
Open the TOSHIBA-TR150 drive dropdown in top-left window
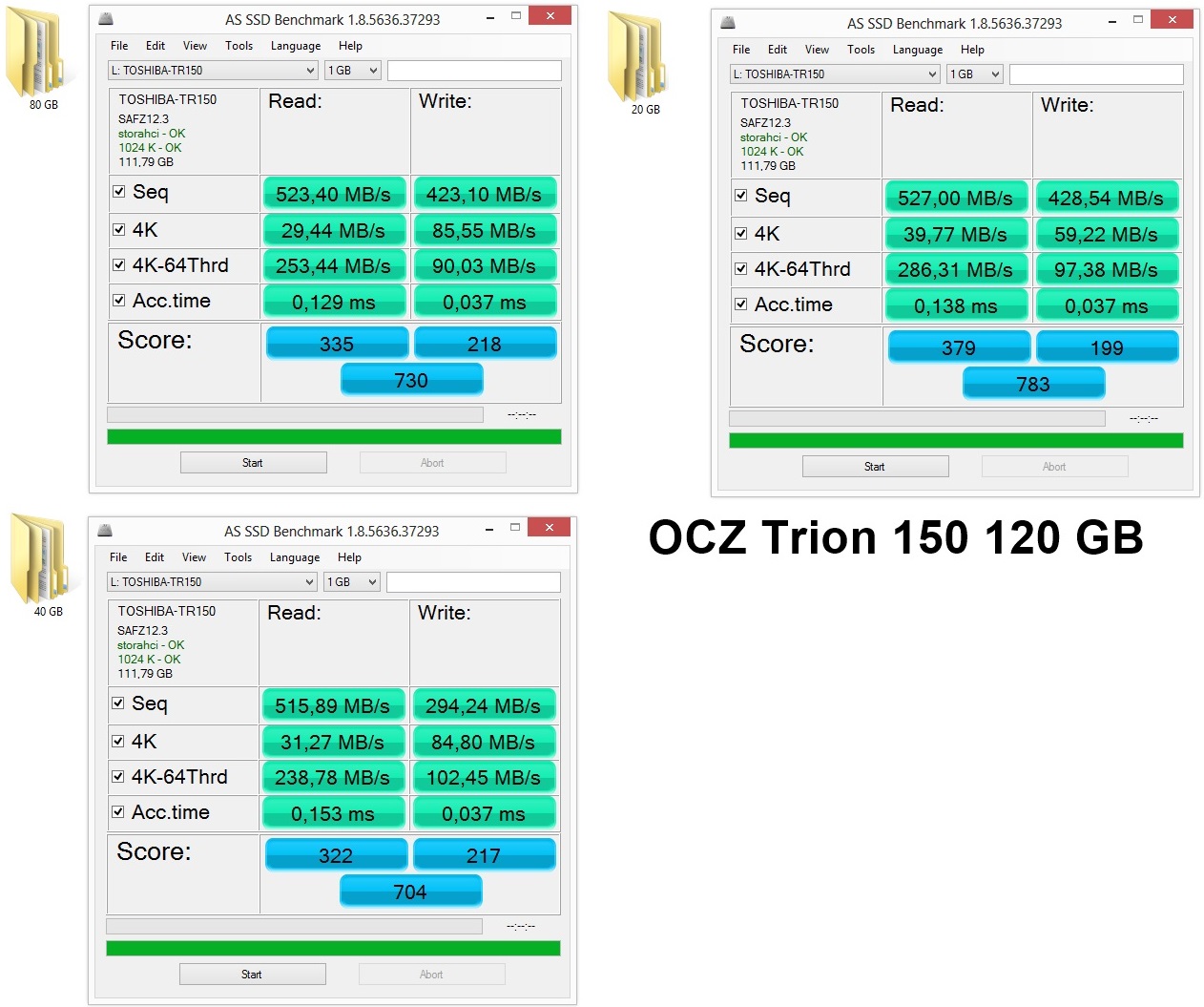(x=213, y=70)
